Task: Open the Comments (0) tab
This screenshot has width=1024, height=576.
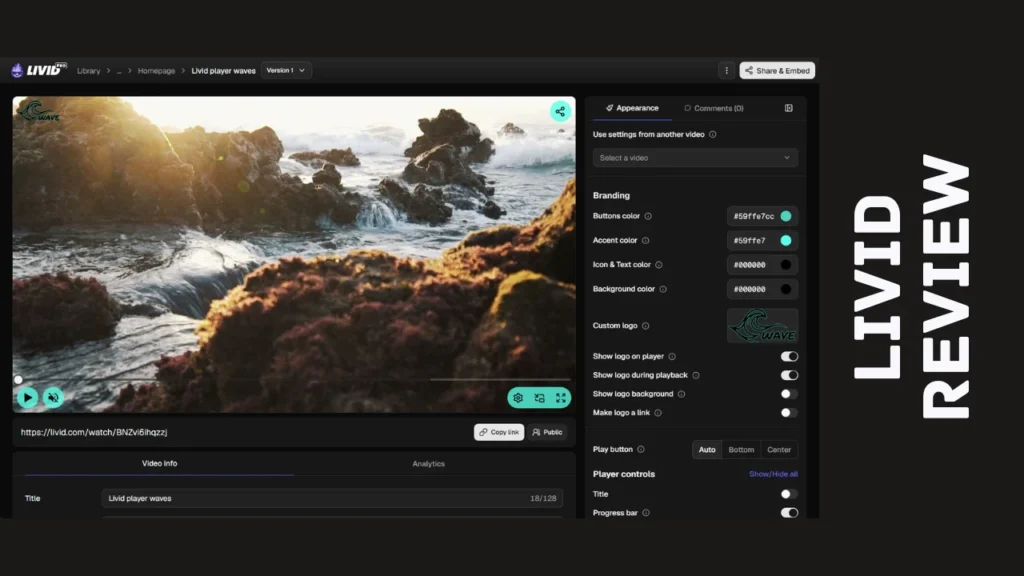Action: pyautogui.click(x=713, y=108)
